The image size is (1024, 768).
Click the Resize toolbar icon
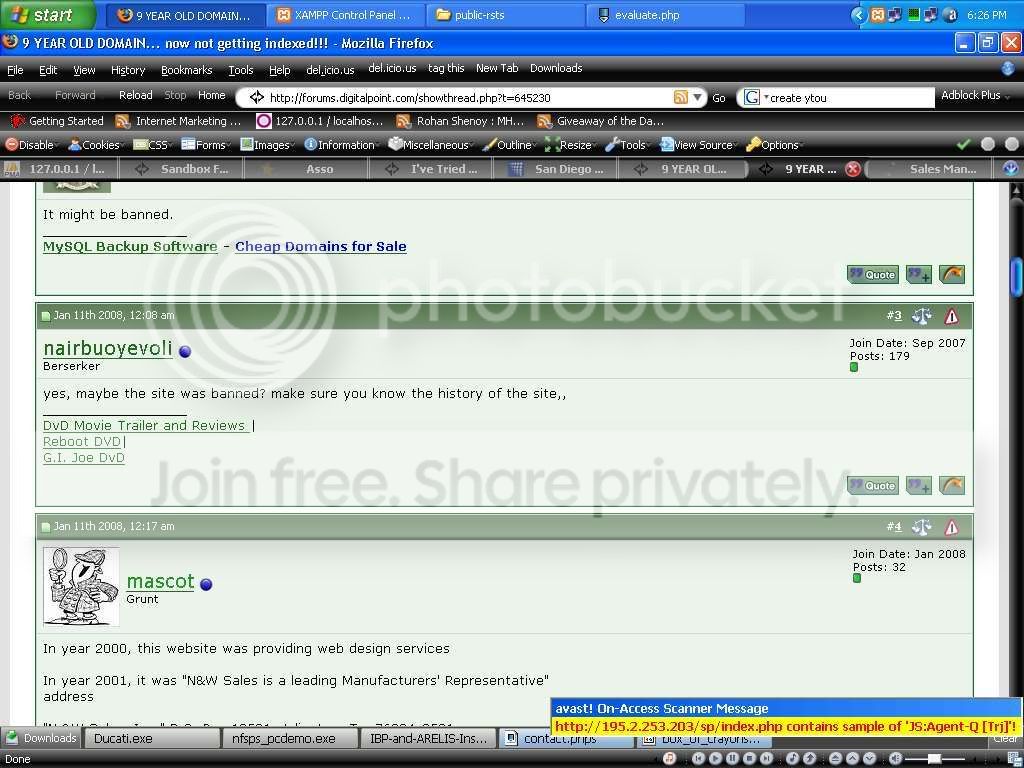click(552, 145)
